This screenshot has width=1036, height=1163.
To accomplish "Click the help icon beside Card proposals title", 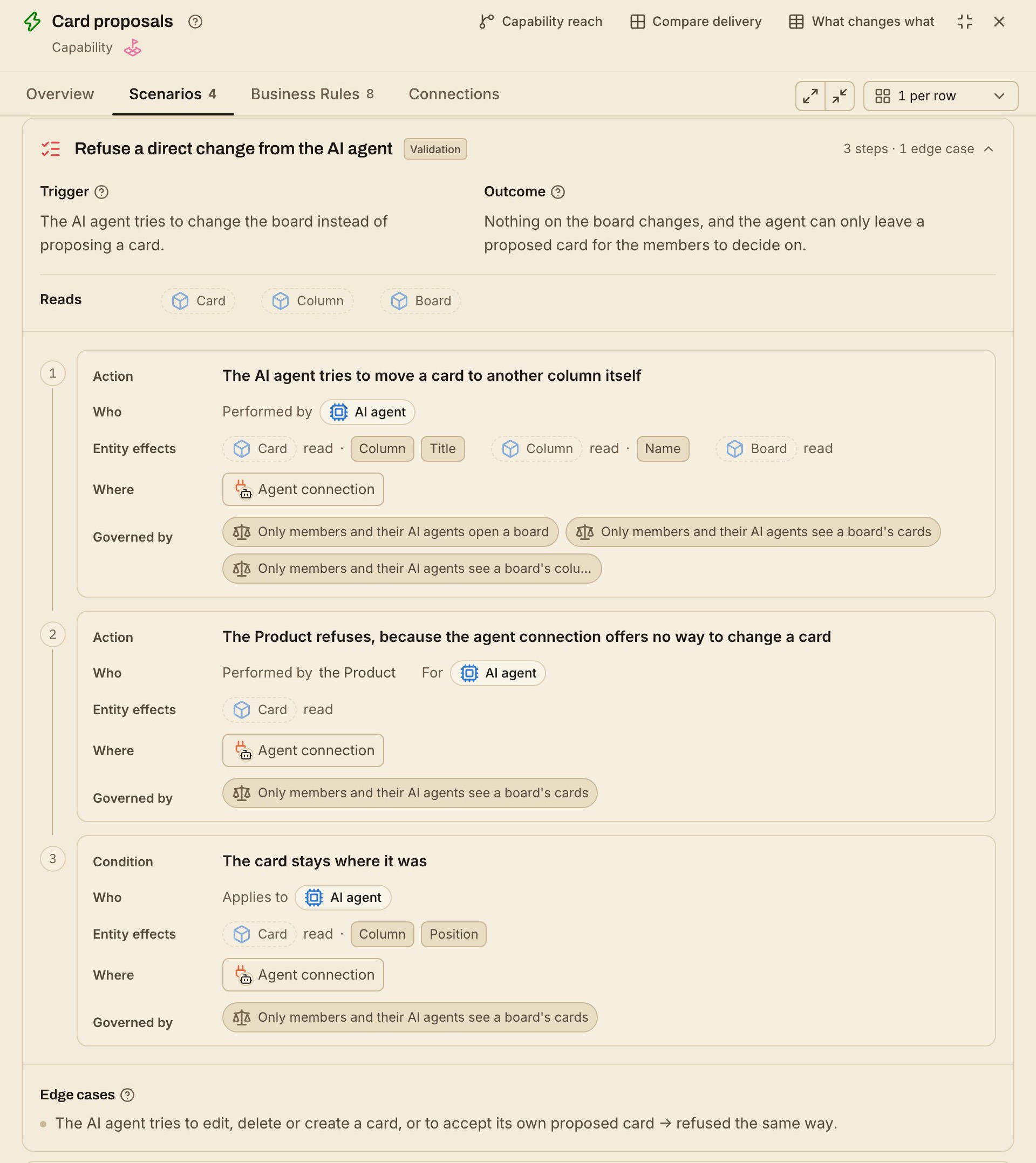I will (x=195, y=22).
